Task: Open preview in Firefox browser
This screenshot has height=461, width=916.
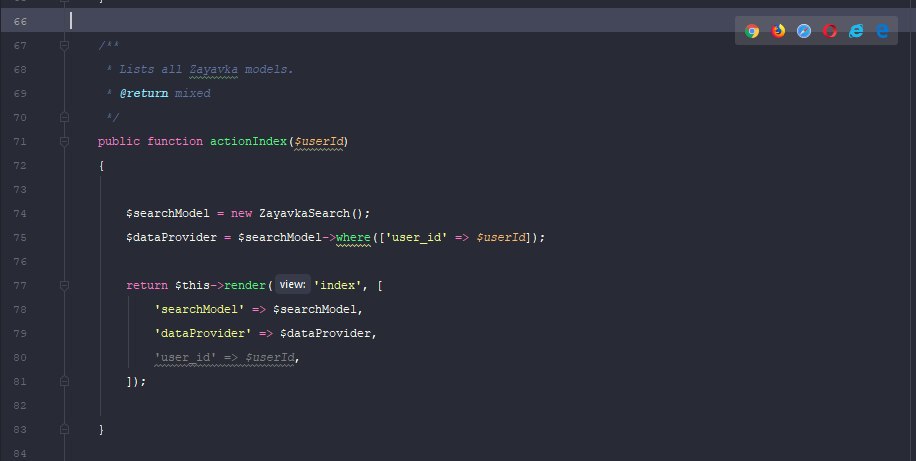Action: click(778, 31)
